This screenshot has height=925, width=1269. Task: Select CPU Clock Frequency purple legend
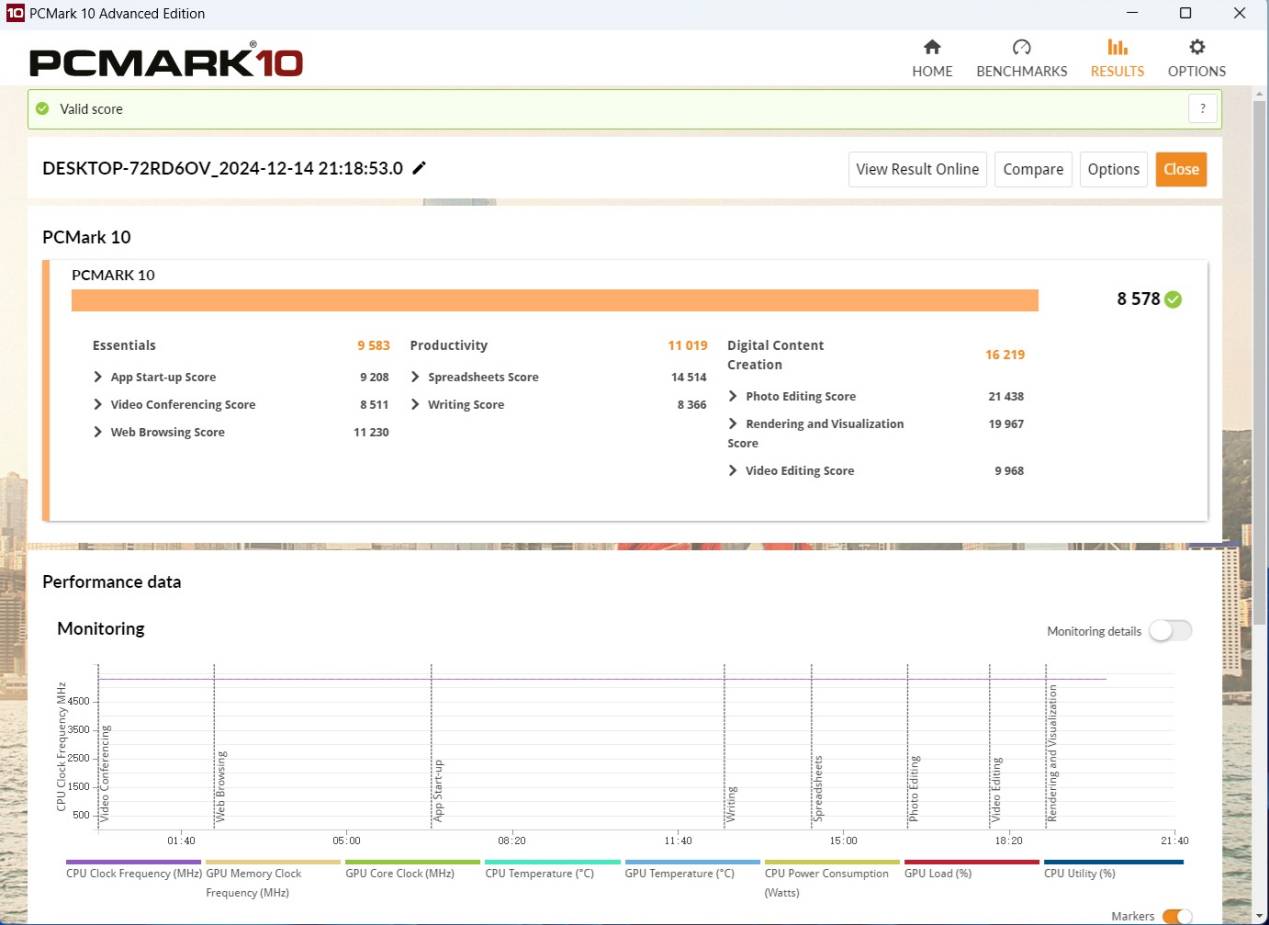134,870
